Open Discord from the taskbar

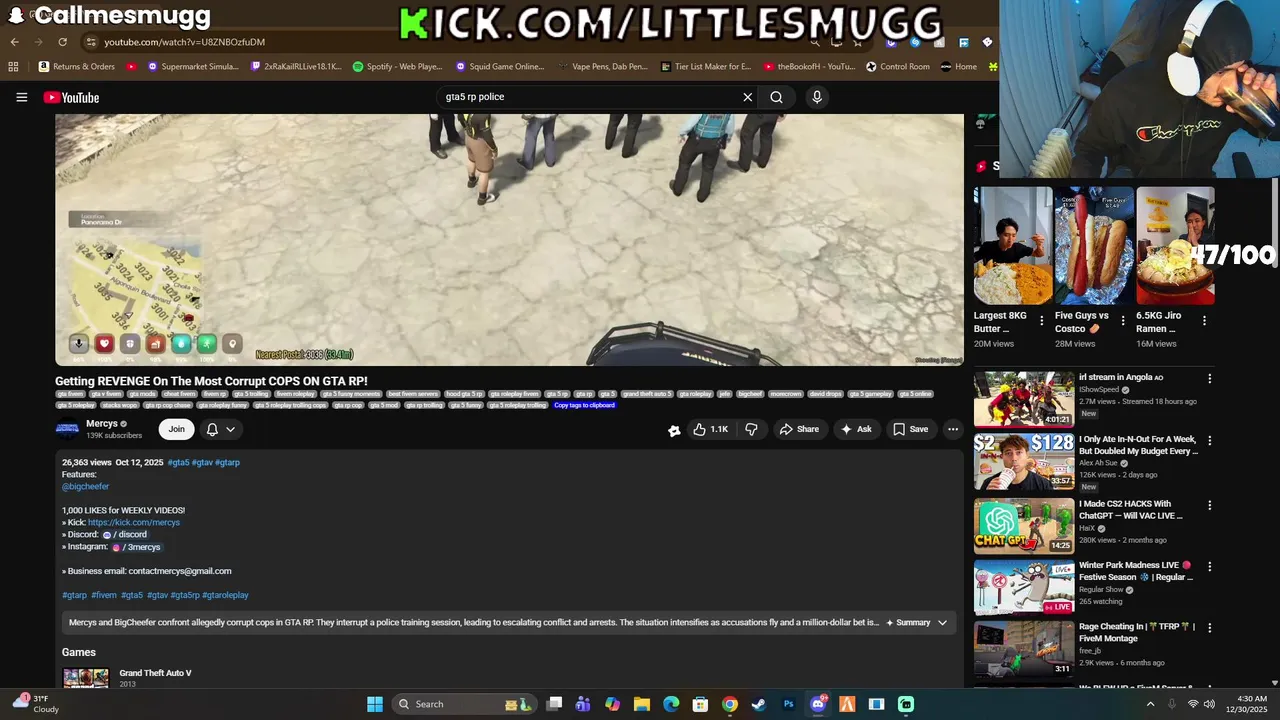(x=818, y=704)
